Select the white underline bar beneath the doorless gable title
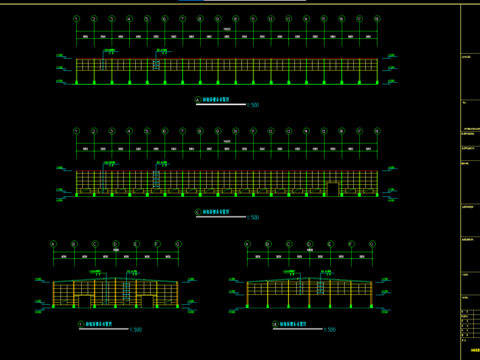The height and width of the screenshot is (360, 480). click(298, 329)
